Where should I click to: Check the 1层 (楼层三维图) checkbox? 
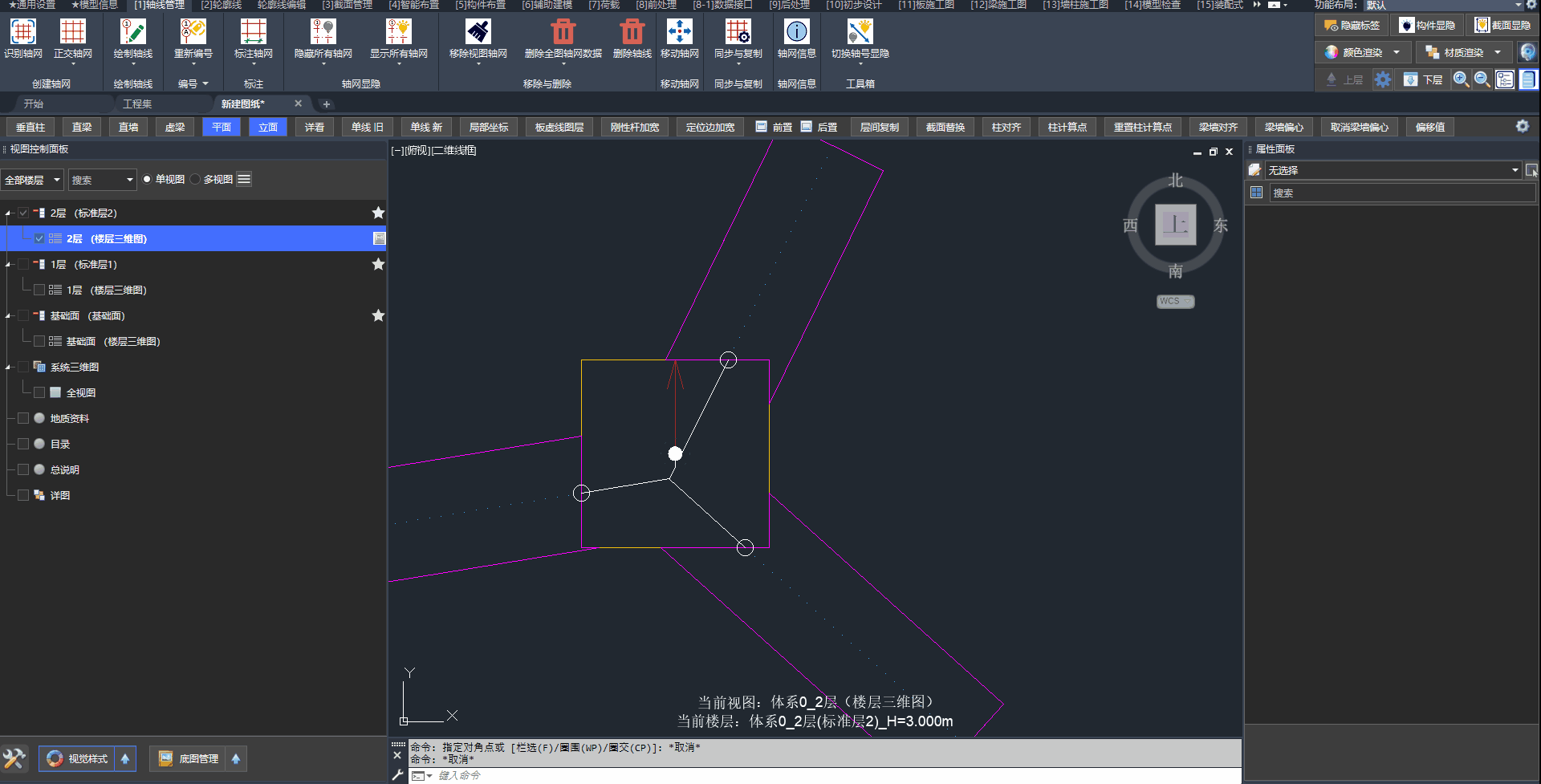[39, 290]
